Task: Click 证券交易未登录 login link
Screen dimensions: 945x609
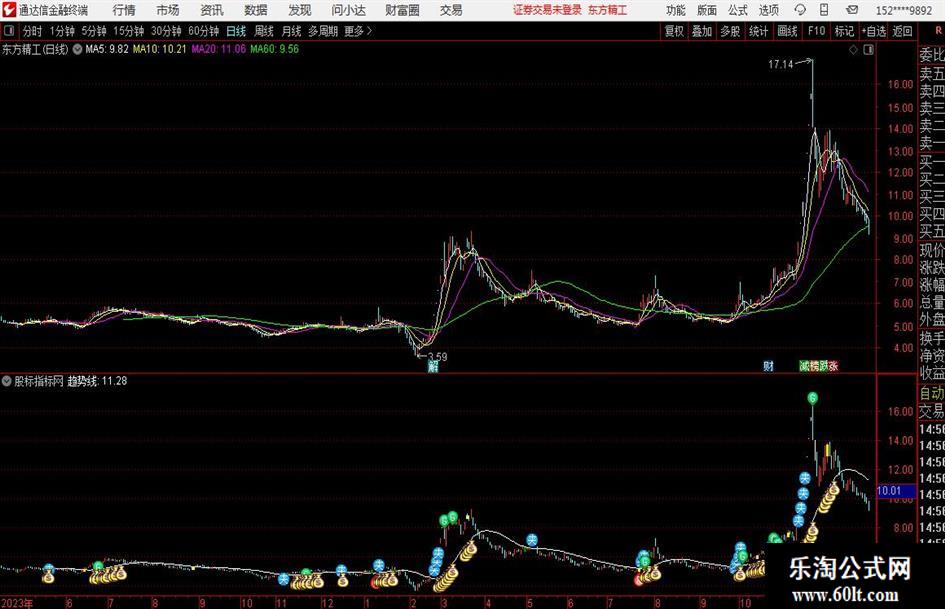Action: [x=547, y=10]
